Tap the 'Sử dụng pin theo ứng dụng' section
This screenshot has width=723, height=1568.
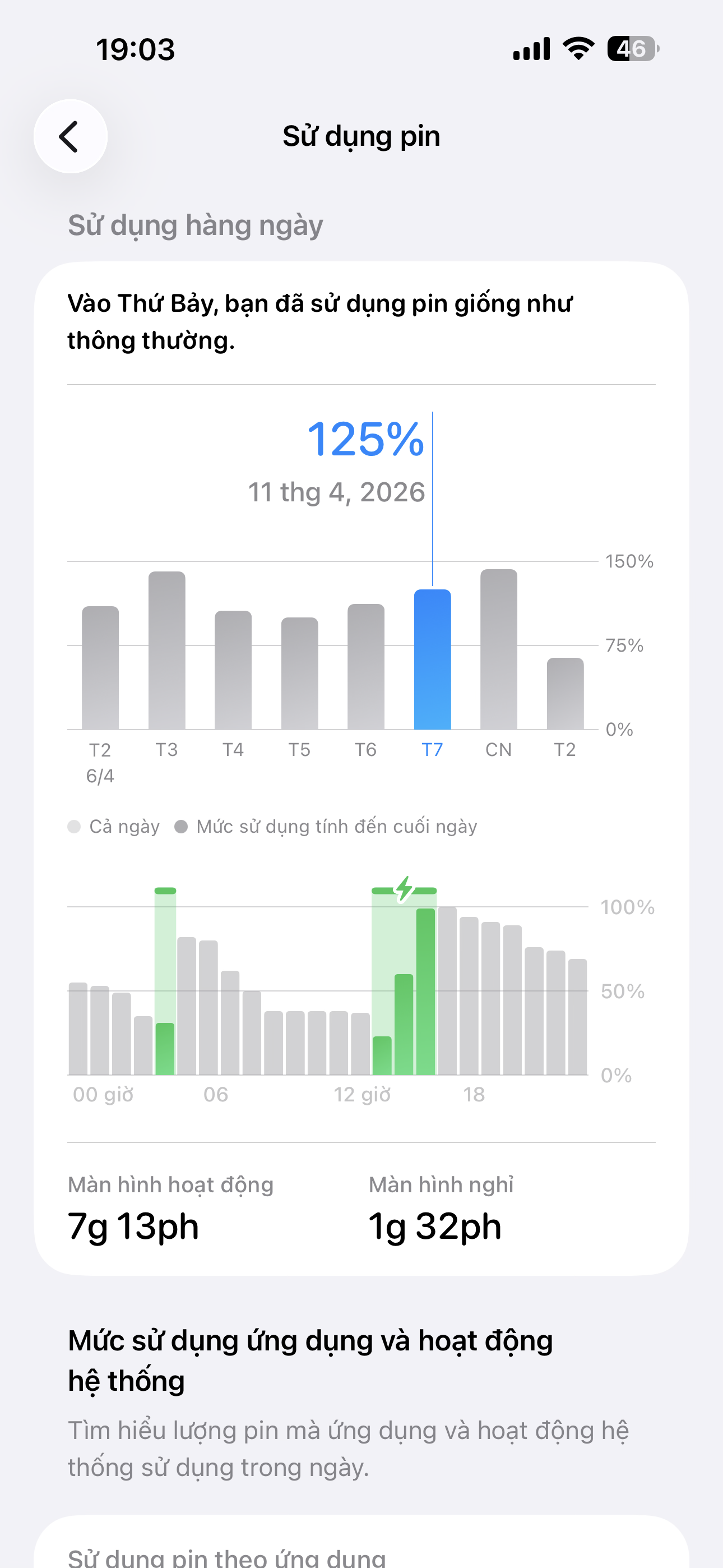pyautogui.click(x=226, y=1557)
